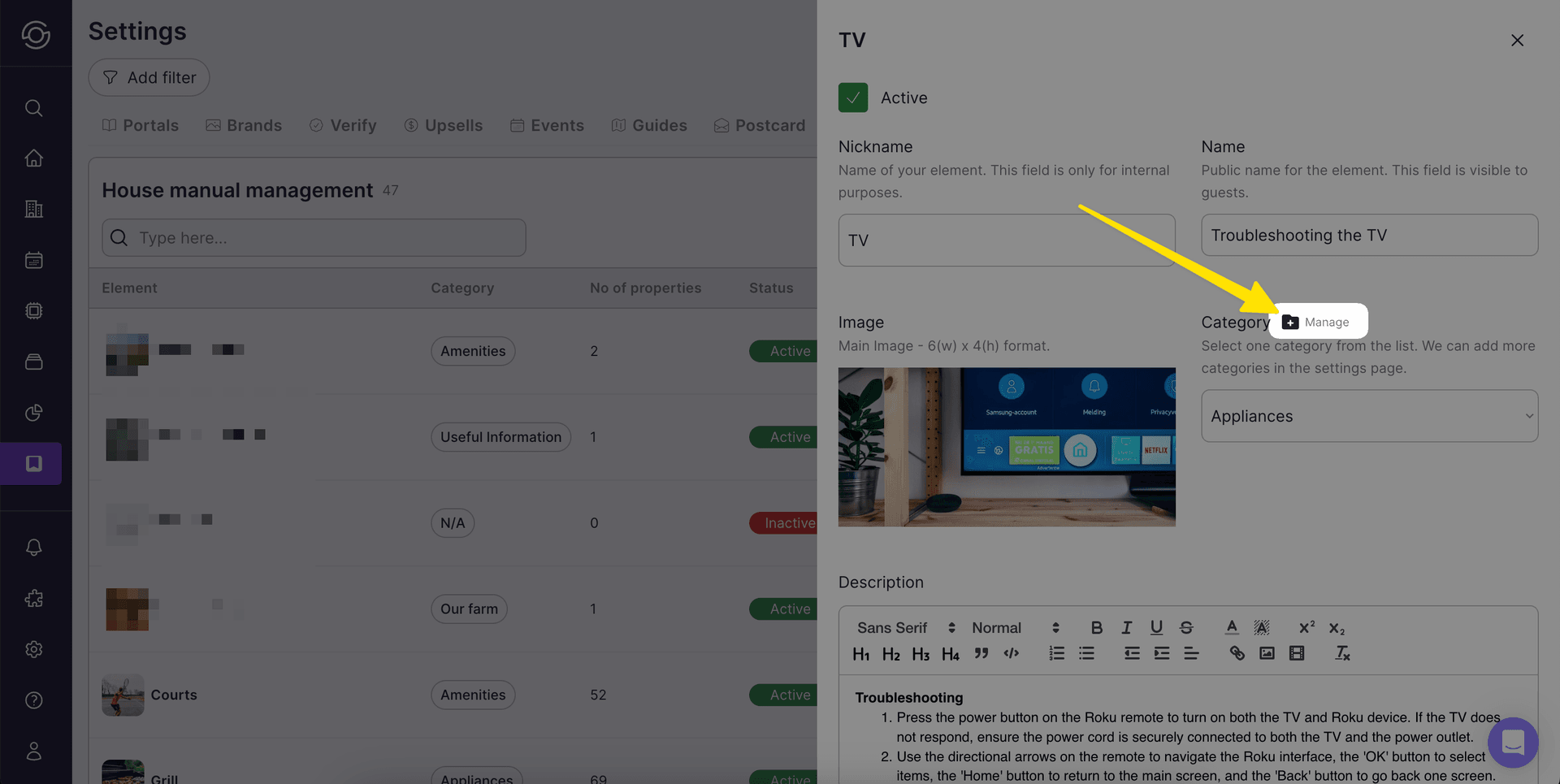Select the bold formatting icon
The image size is (1560, 784).
(x=1096, y=627)
